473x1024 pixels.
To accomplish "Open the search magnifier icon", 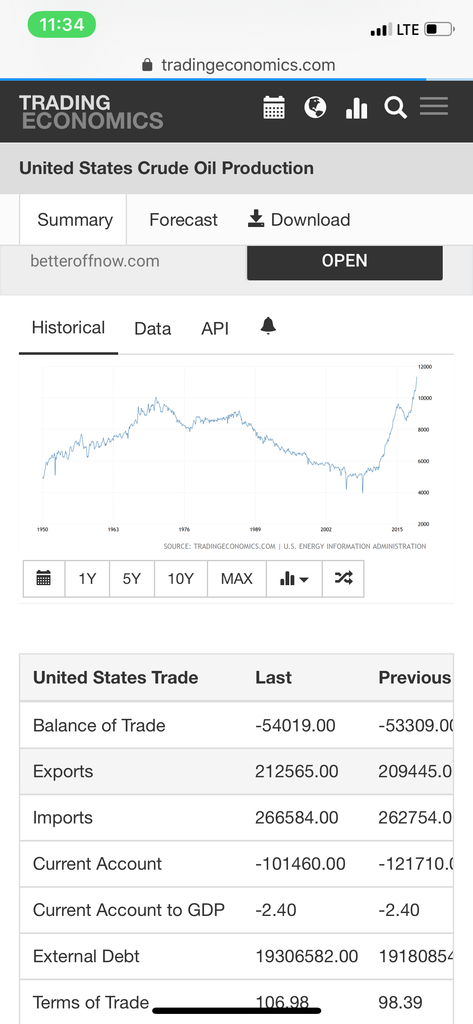I will click(395, 107).
